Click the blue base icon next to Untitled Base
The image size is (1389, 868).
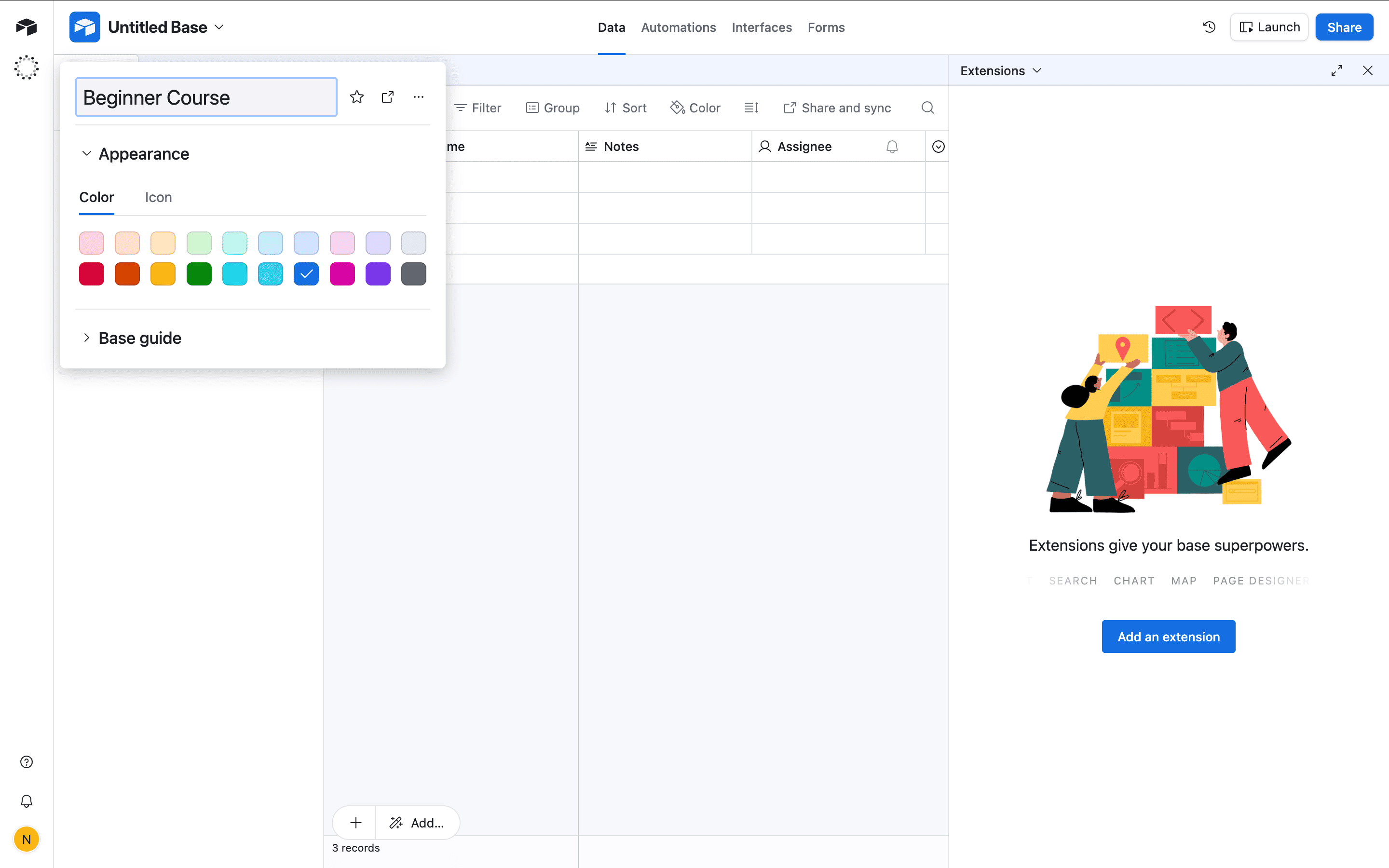pyautogui.click(x=84, y=27)
